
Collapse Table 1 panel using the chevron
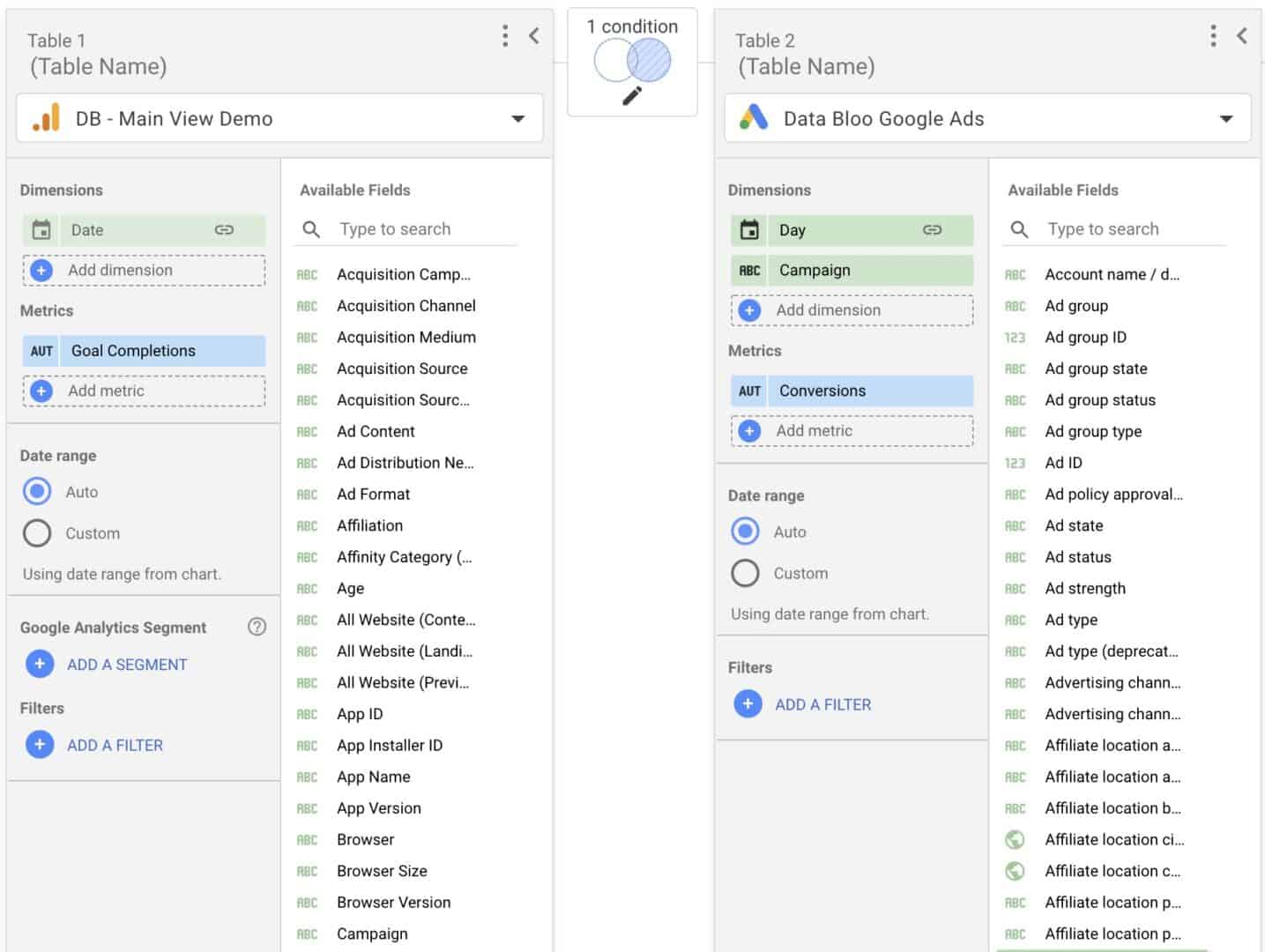click(x=534, y=36)
